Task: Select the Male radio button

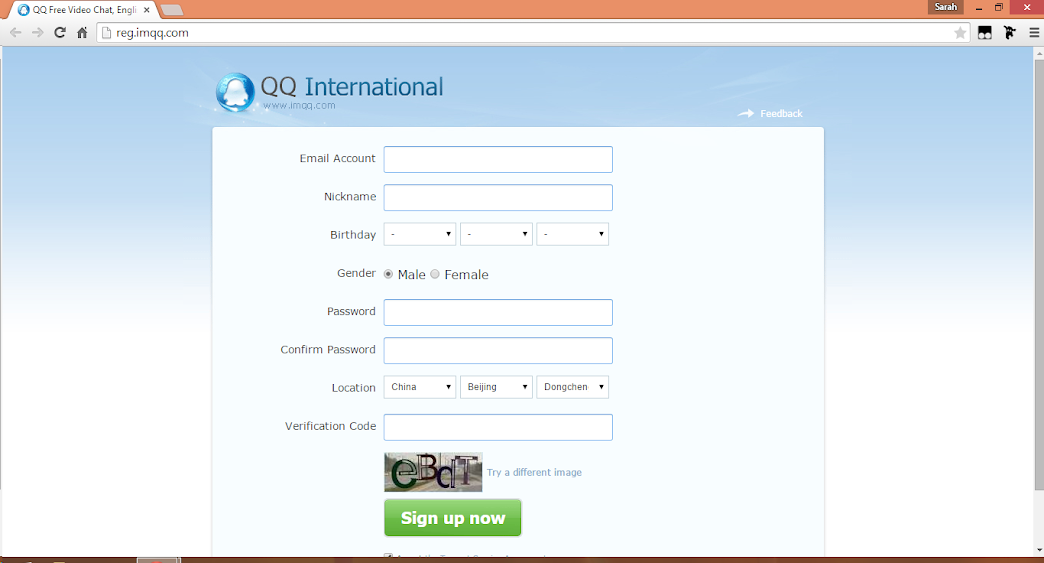Action: 388,274
